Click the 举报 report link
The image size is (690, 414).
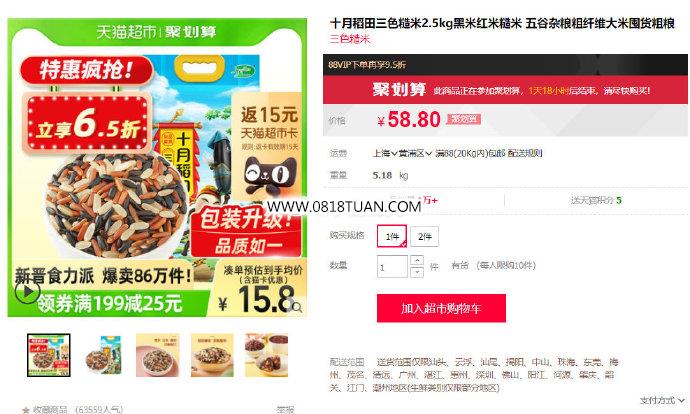[285, 410]
